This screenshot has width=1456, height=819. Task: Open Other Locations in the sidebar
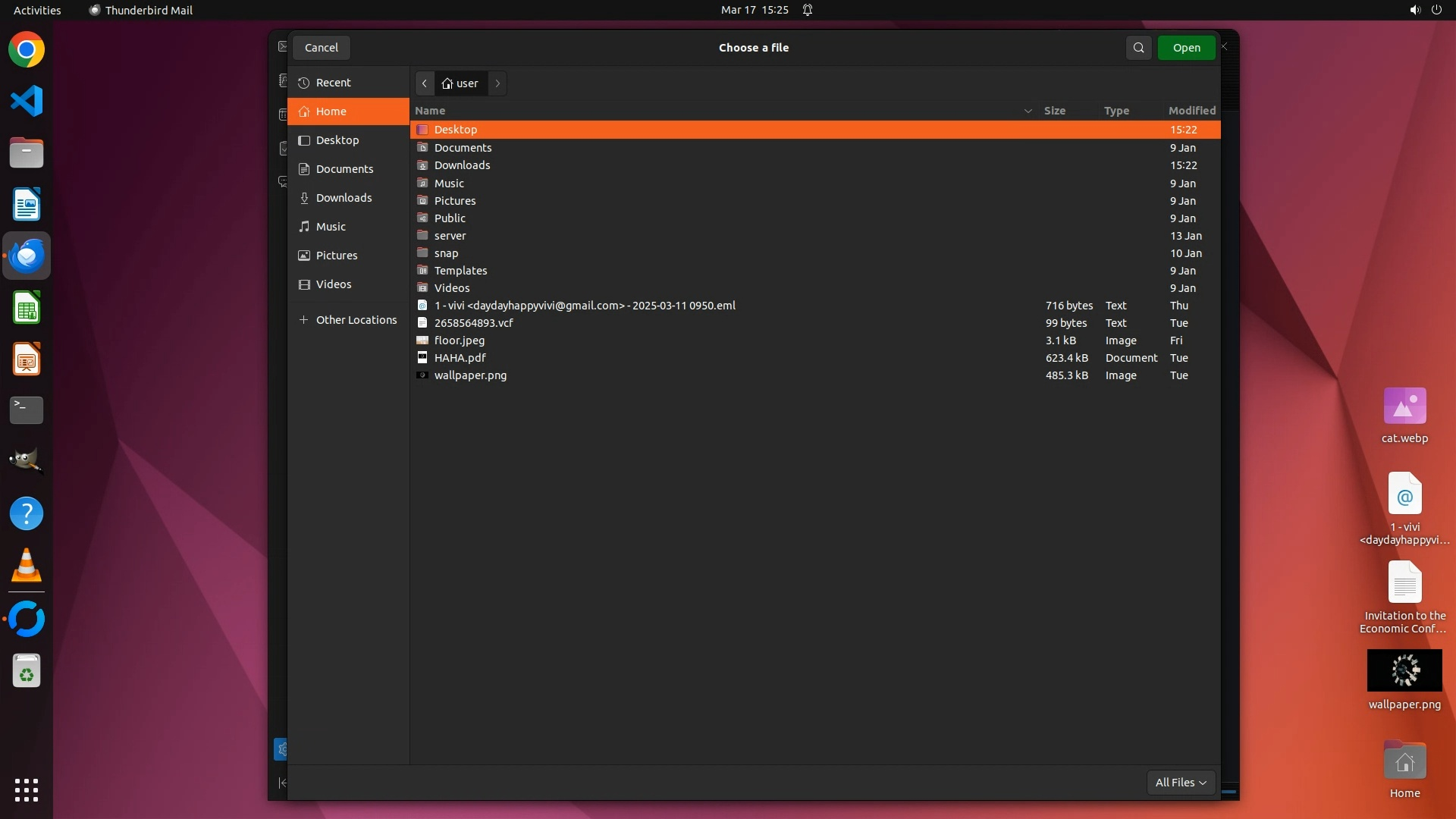(x=356, y=320)
